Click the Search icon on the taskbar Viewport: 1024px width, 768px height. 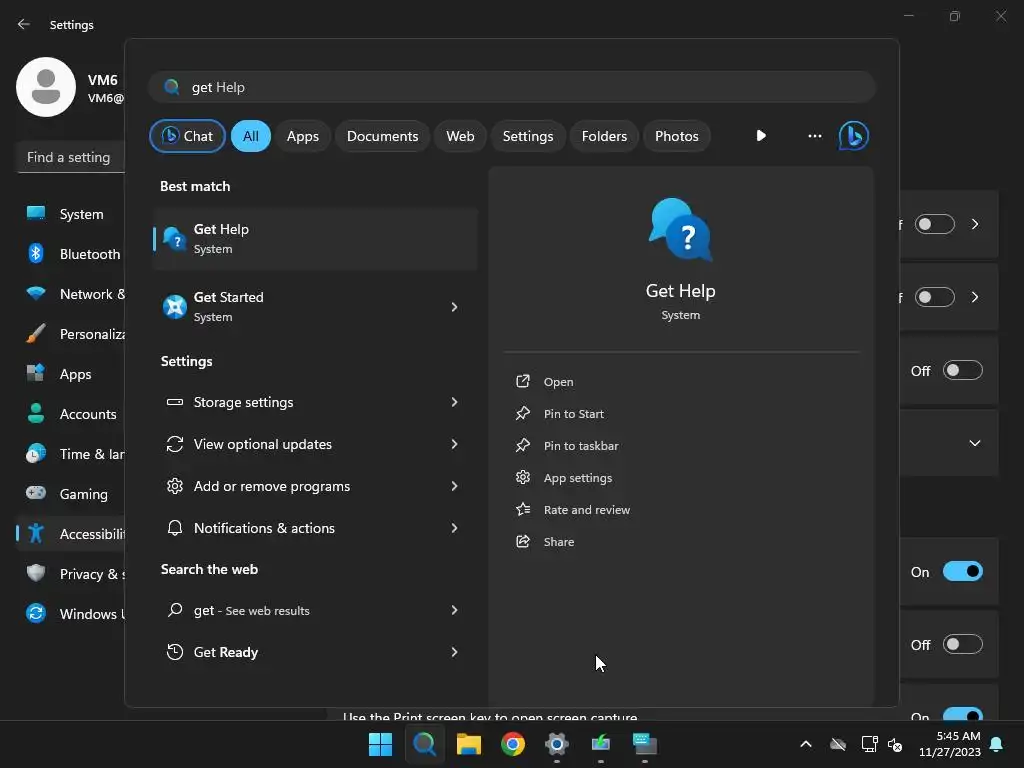point(424,744)
